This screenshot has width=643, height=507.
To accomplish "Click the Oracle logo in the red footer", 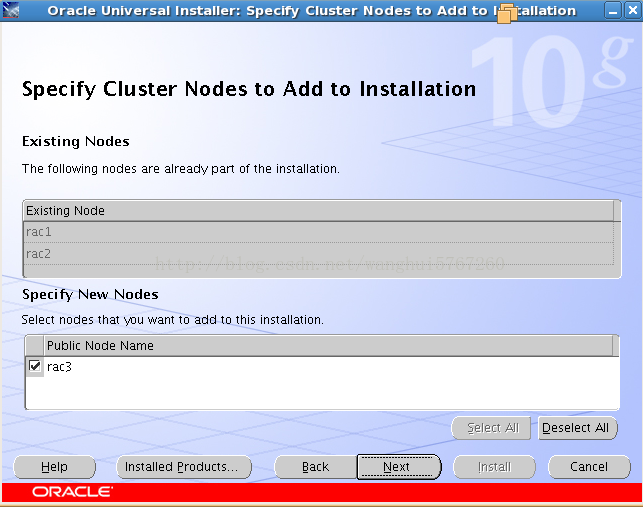I will pos(73,491).
